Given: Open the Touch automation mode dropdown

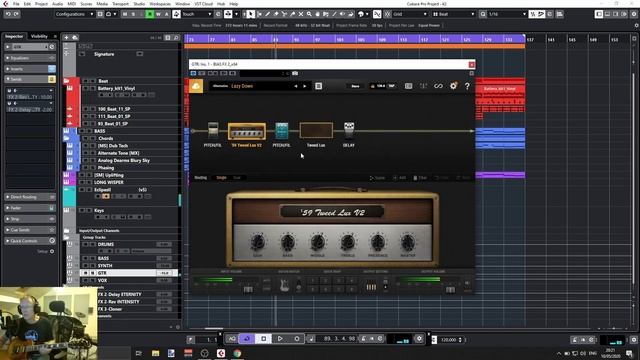Looking at the screenshot, I should pos(196,14).
